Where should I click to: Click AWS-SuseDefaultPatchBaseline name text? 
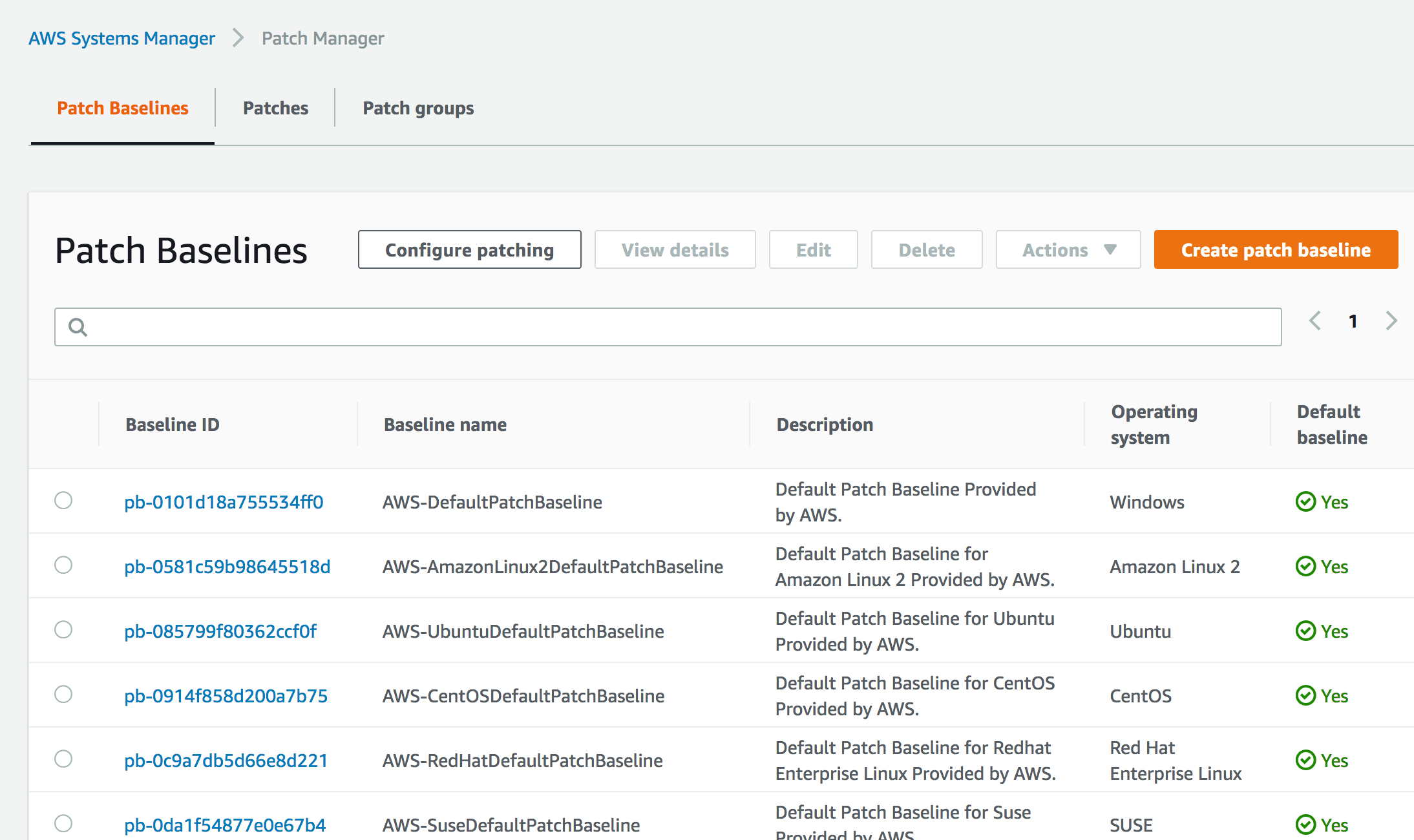(511, 825)
